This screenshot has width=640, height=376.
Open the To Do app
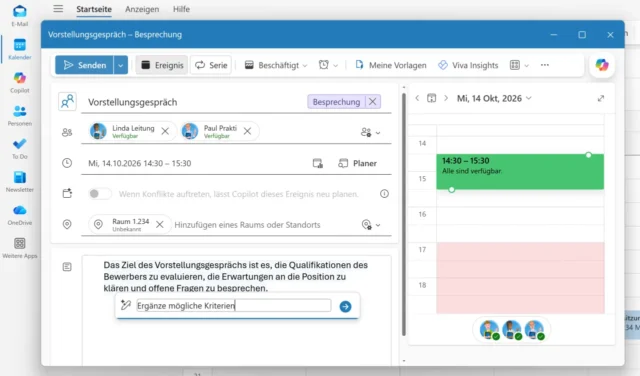(20, 148)
